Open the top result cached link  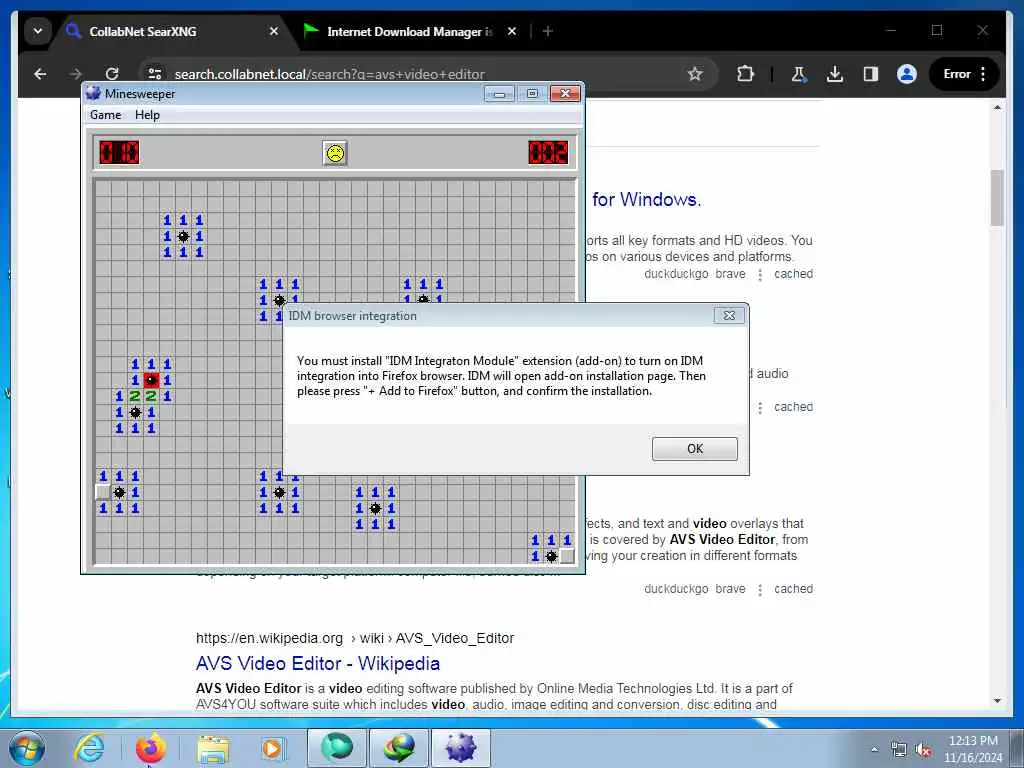793,274
